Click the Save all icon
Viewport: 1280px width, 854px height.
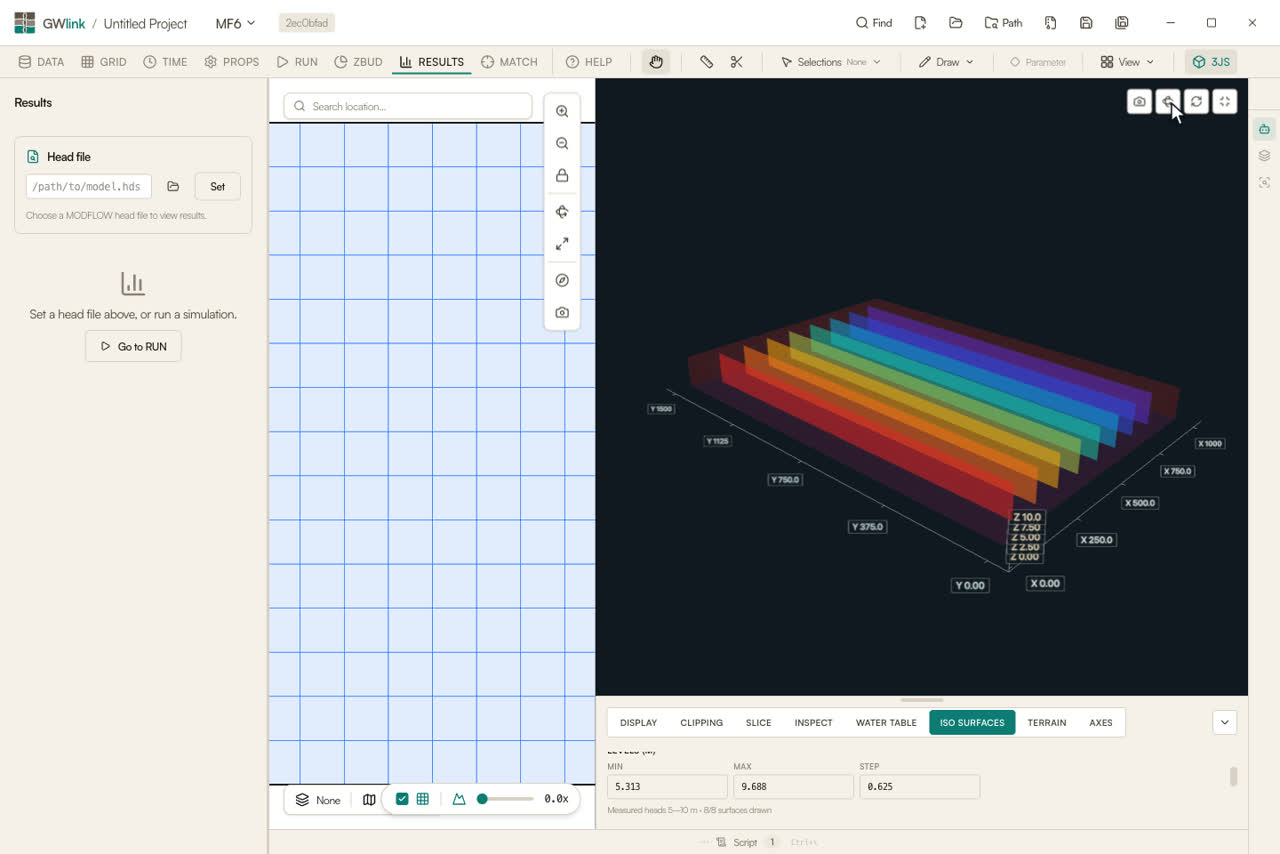[x=1122, y=23]
